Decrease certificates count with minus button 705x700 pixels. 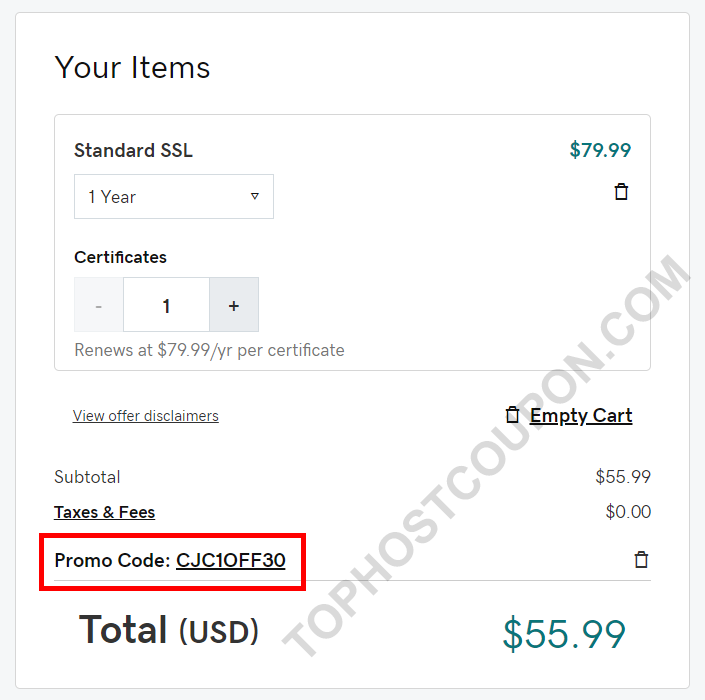99,304
